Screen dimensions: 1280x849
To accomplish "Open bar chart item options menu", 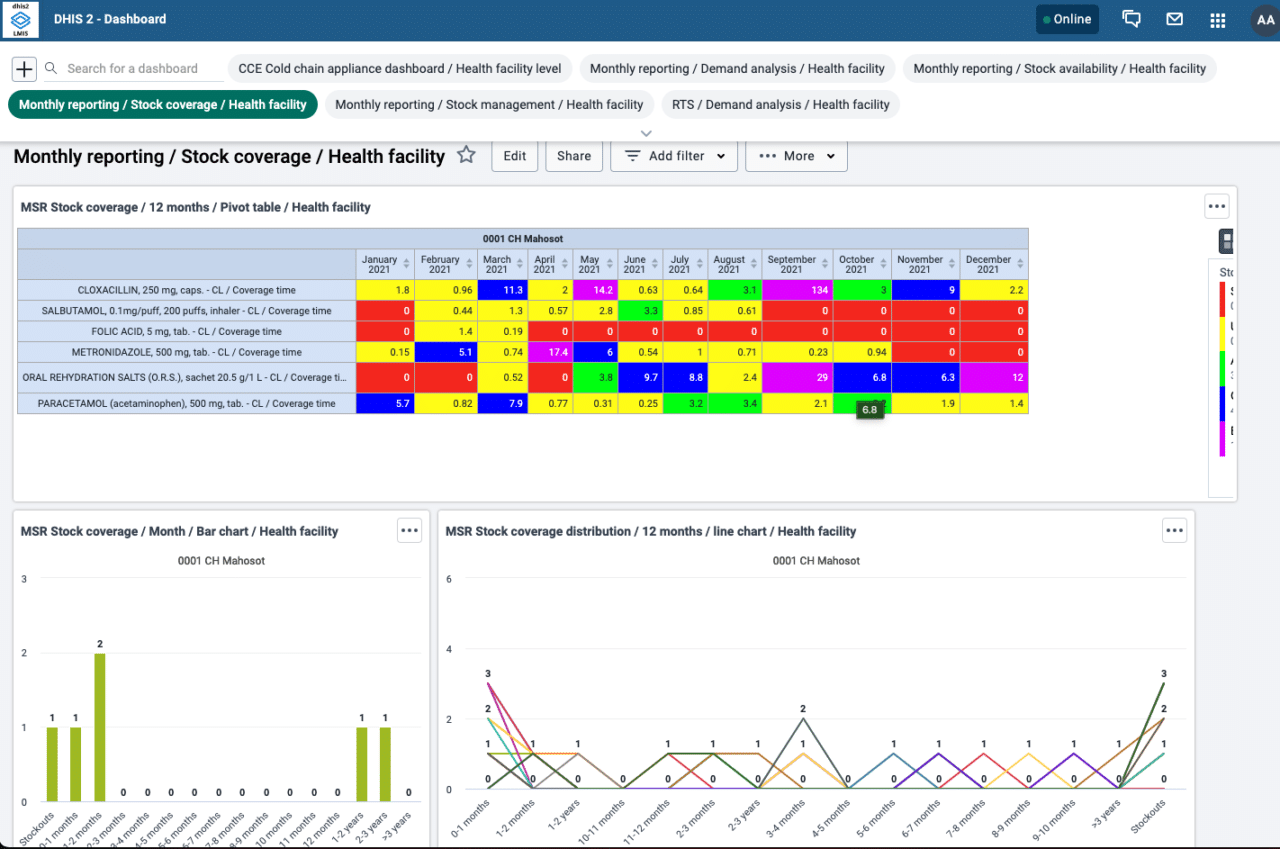I will [x=409, y=530].
